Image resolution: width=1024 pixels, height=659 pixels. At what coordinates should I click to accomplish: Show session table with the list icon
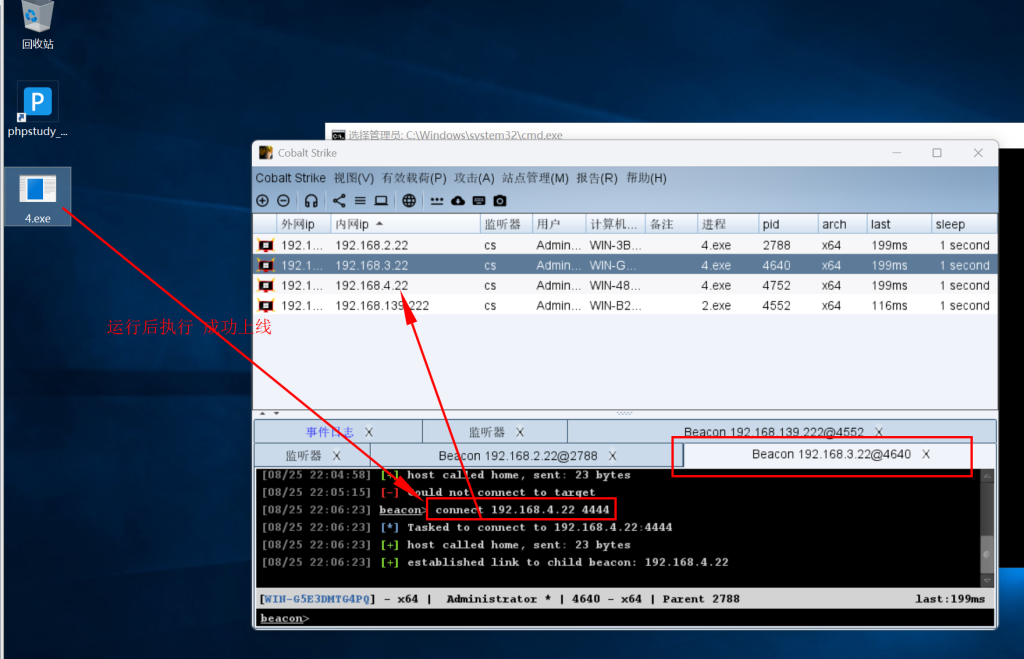(360, 201)
